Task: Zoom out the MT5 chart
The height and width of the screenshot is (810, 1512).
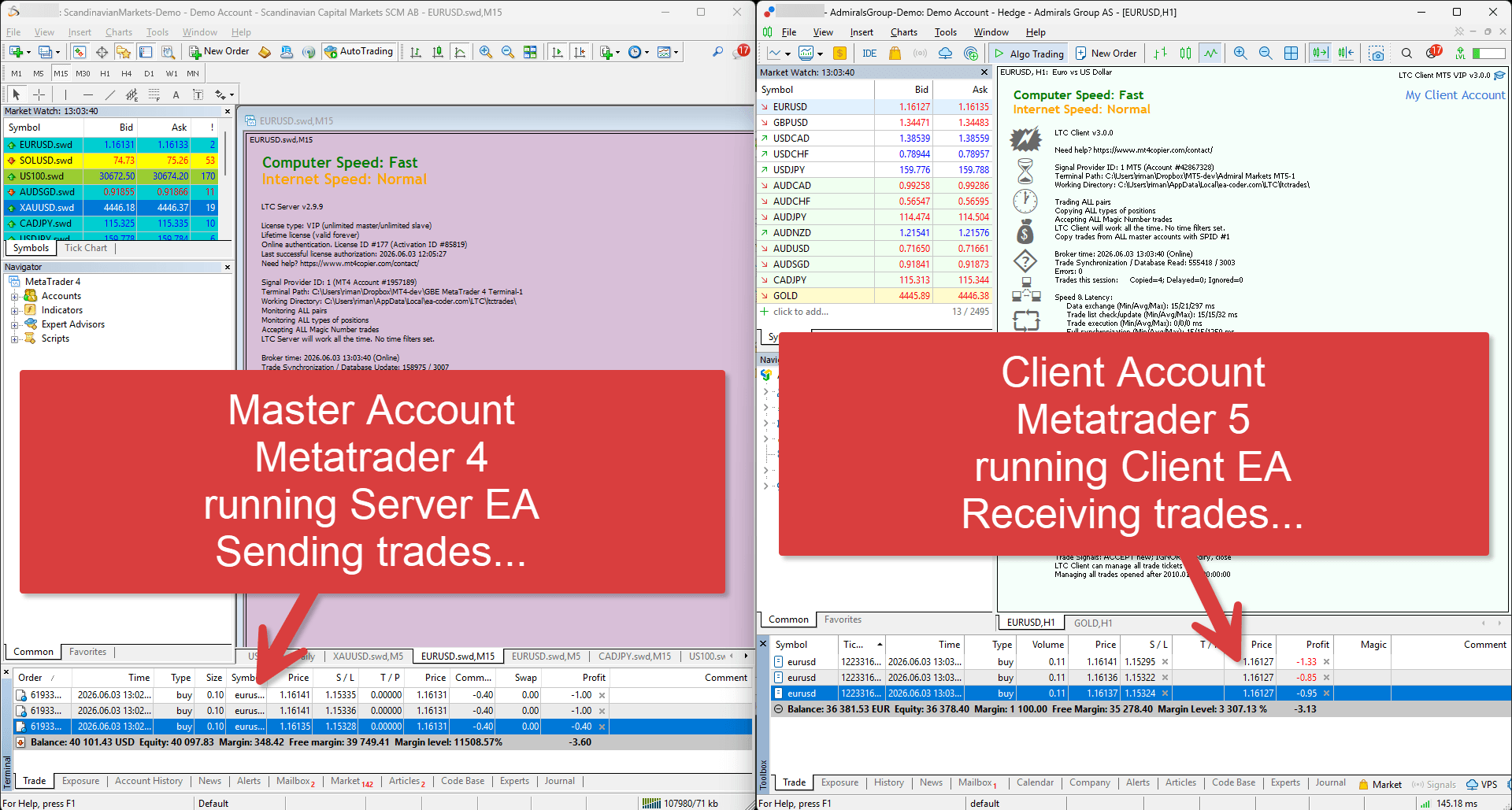Action: tap(1266, 54)
